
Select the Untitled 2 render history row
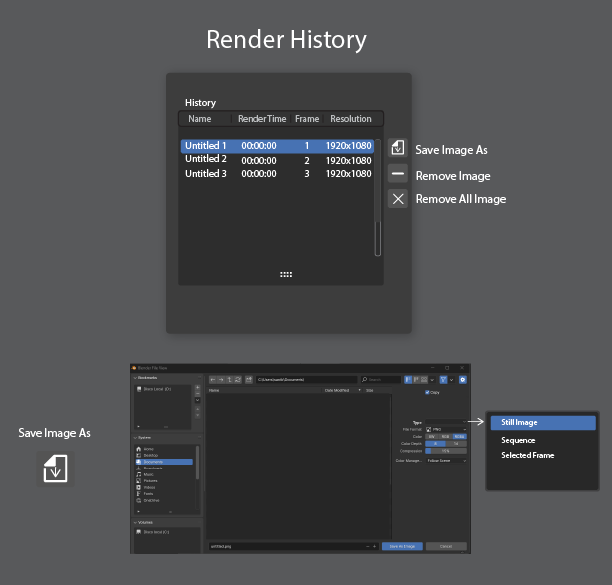pyautogui.click(x=278, y=160)
